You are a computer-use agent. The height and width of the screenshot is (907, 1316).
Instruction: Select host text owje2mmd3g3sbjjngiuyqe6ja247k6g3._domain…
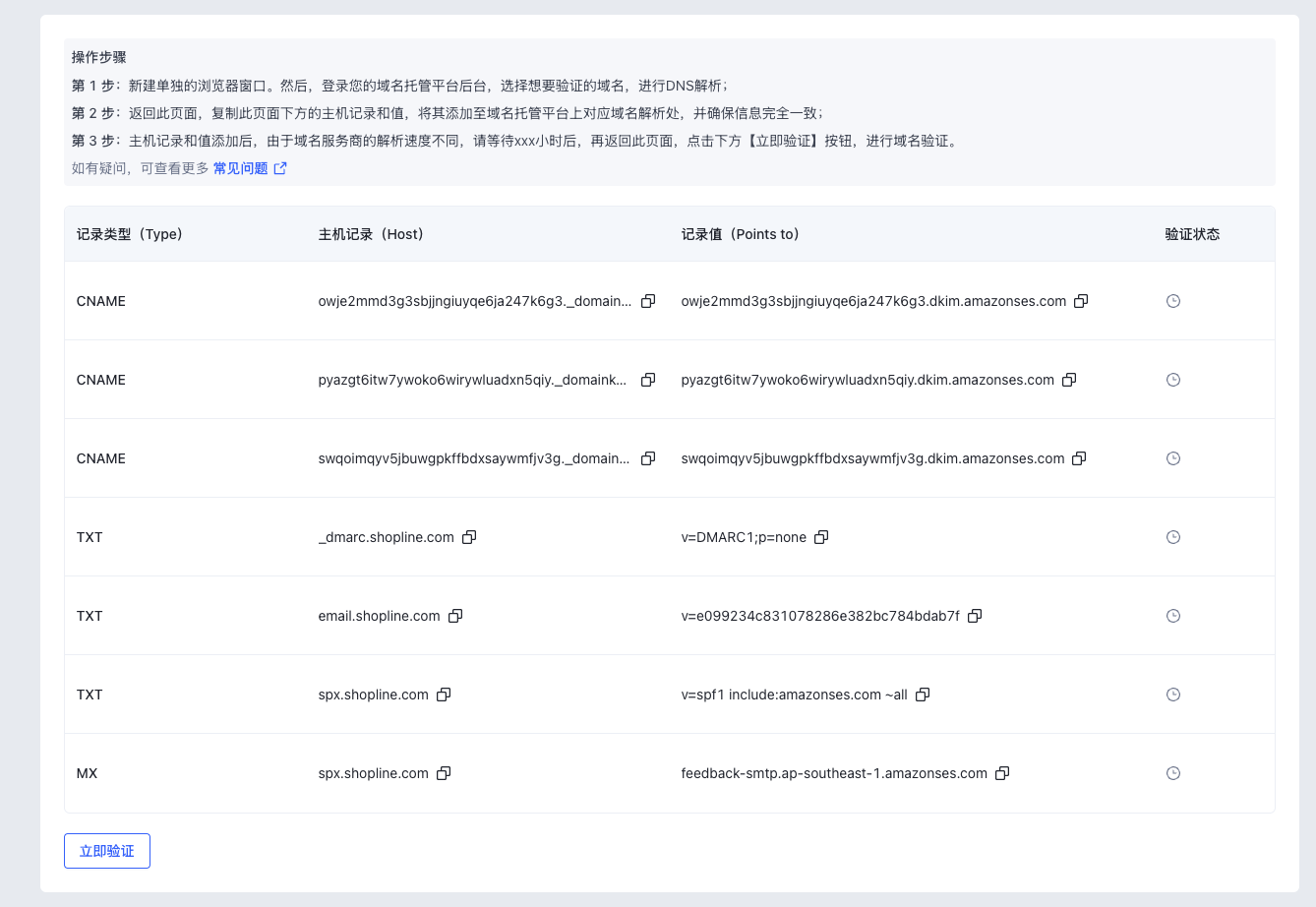click(475, 301)
